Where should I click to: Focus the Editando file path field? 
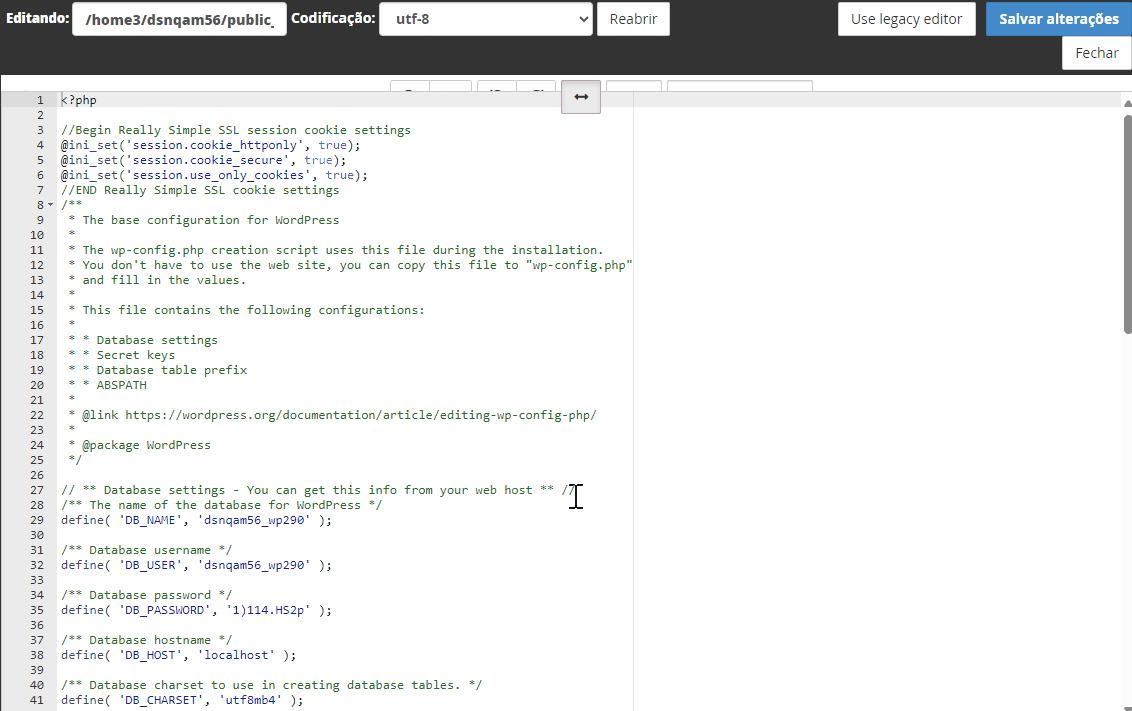tap(179, 19)
